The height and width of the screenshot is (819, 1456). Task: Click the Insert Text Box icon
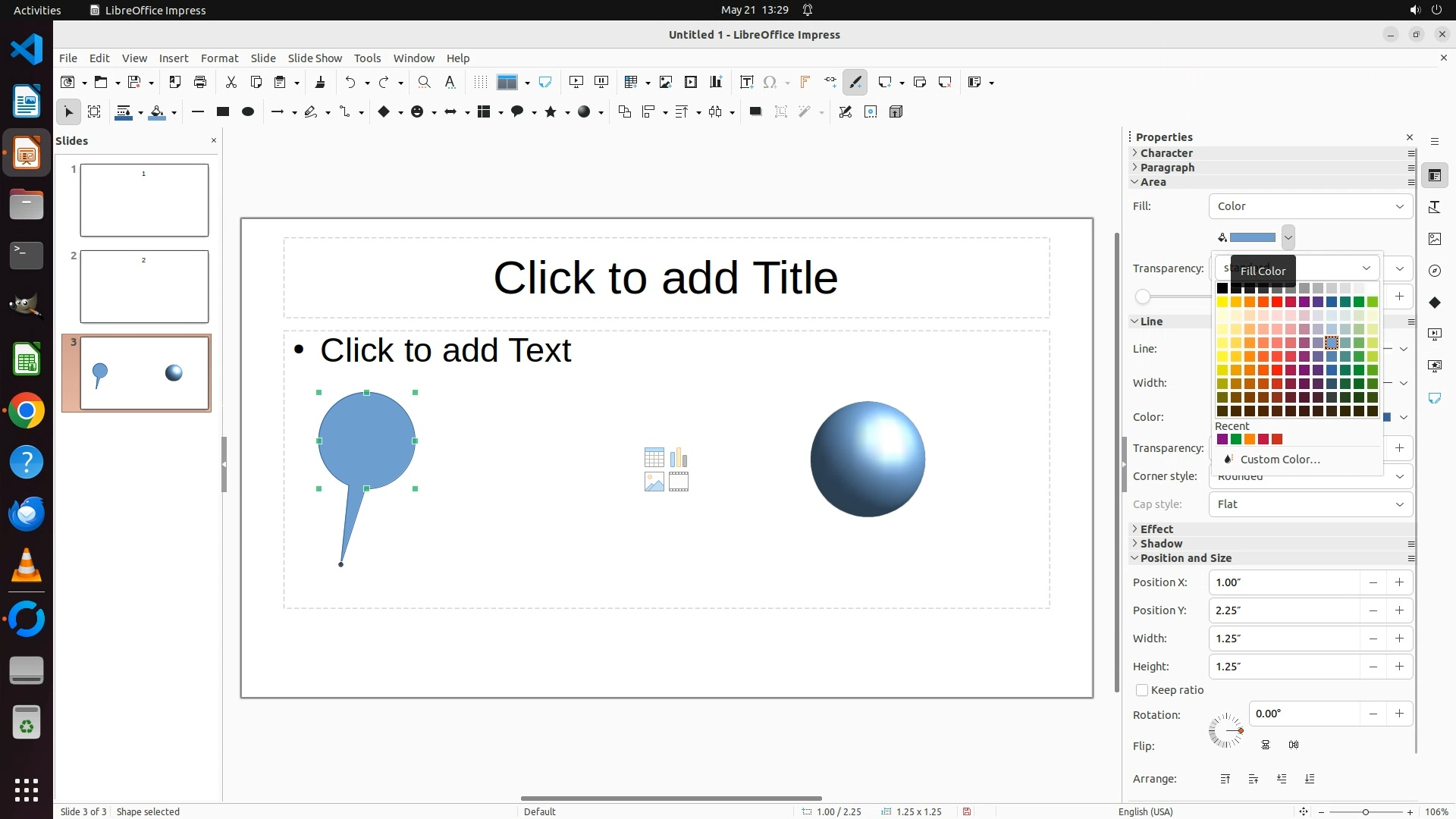(x=746, y=82)
